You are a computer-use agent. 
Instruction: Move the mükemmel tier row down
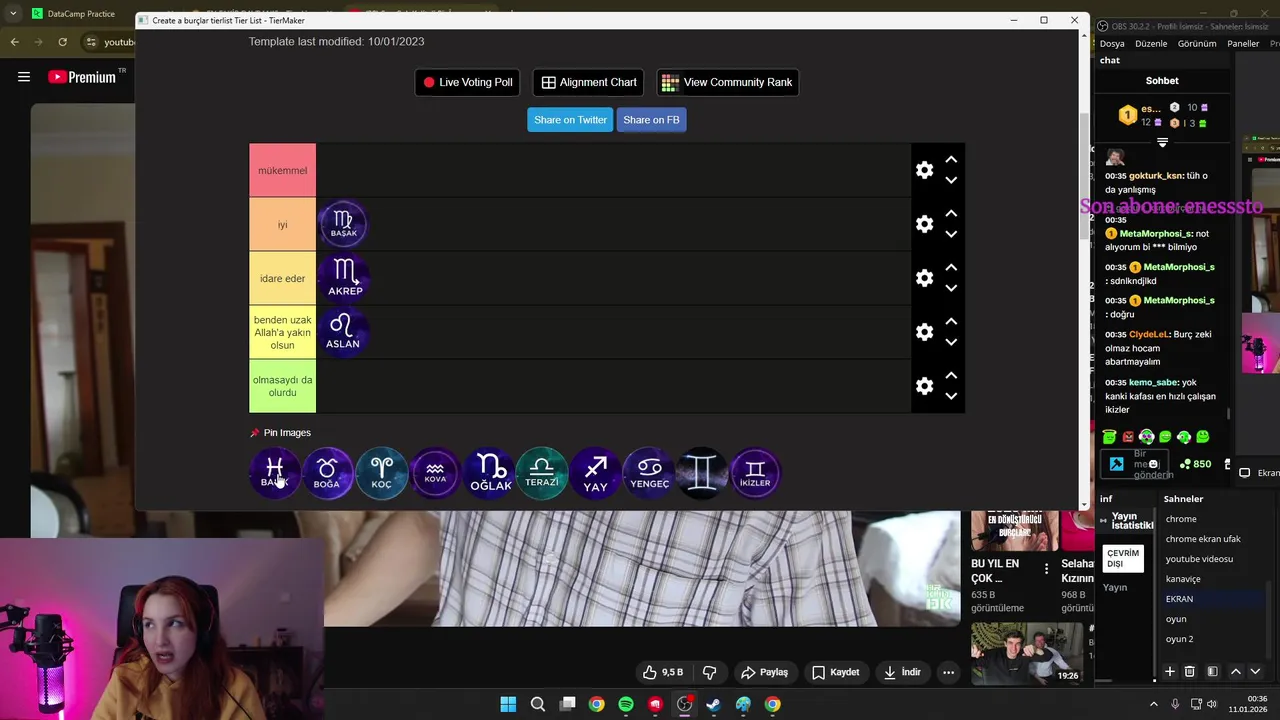click(951, 180)
